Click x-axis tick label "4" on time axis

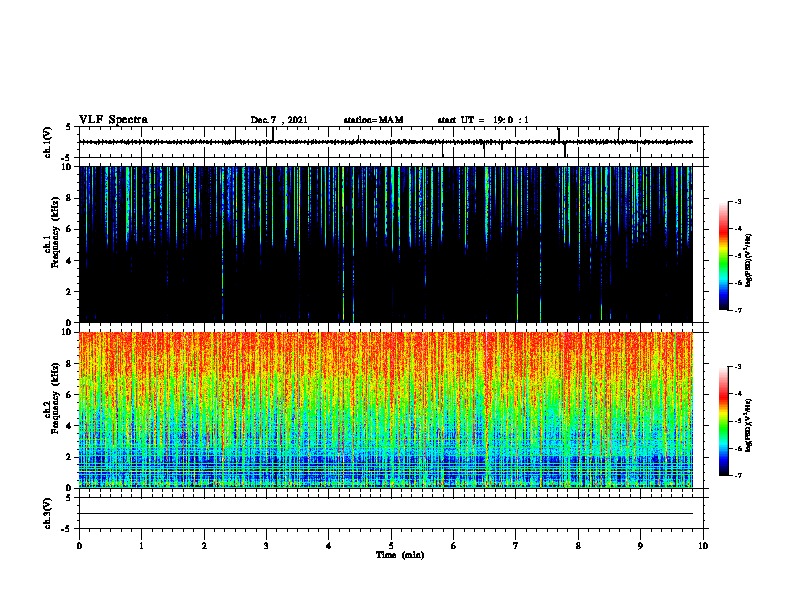click(x=329, y=545)
